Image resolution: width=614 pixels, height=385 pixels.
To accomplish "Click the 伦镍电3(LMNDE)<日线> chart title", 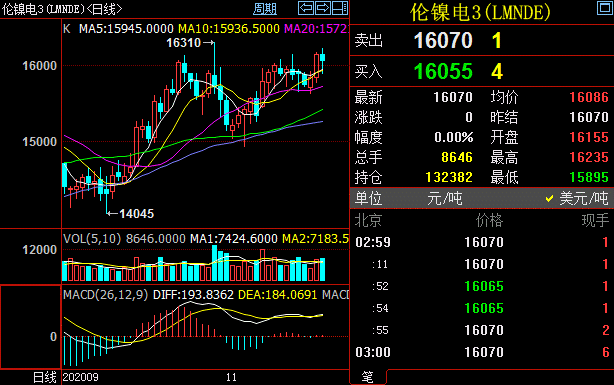I will 62,9.
